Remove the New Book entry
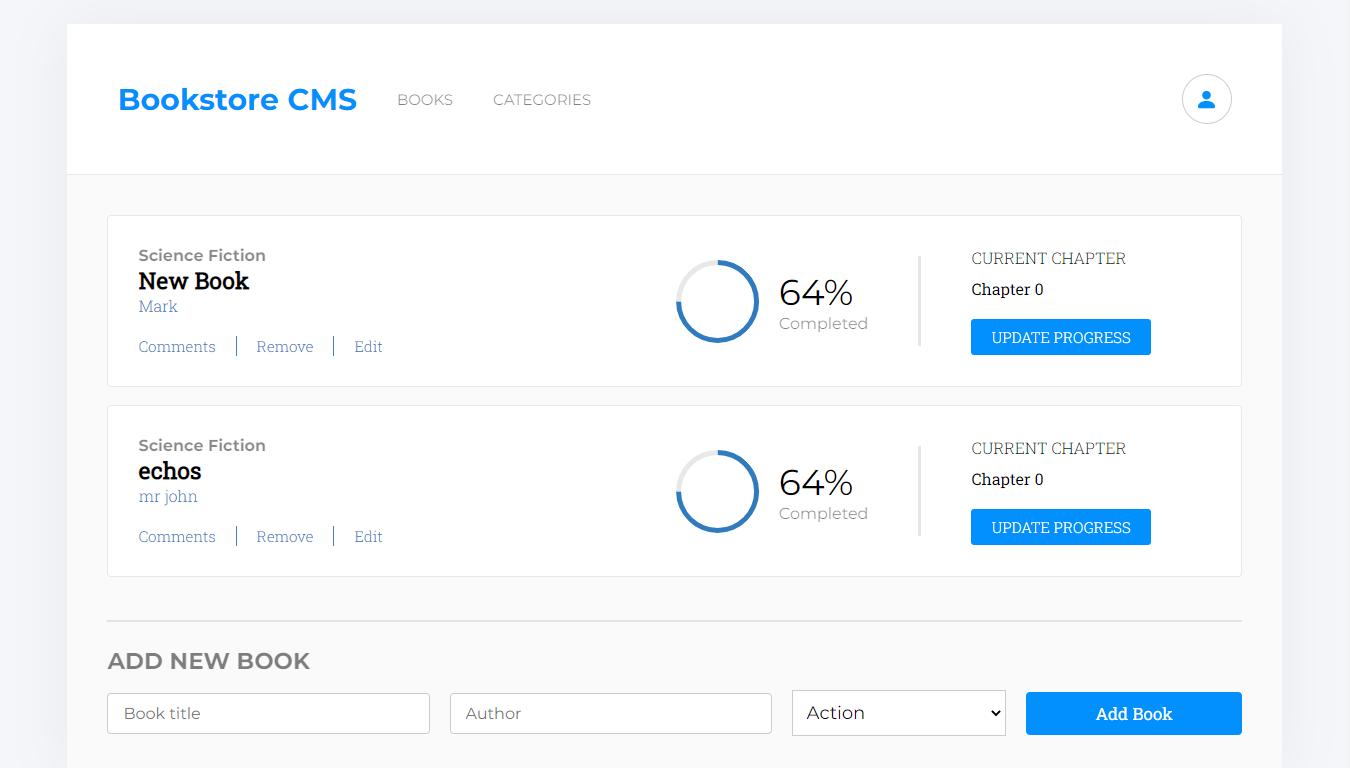The height and width of the screenshot is (768, 1350). point(285,347)
